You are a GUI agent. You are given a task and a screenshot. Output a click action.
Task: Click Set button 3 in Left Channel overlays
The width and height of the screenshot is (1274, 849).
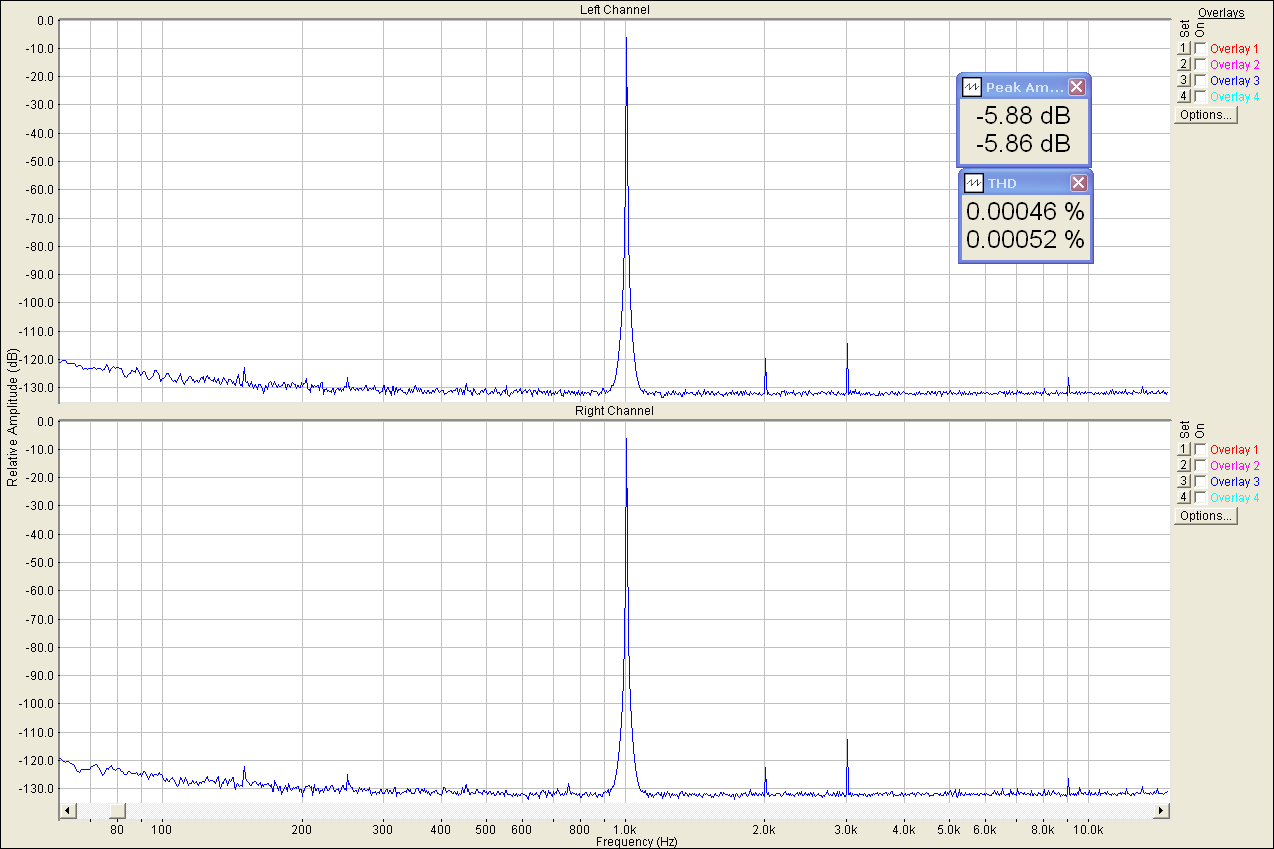tap(1184, 80)
